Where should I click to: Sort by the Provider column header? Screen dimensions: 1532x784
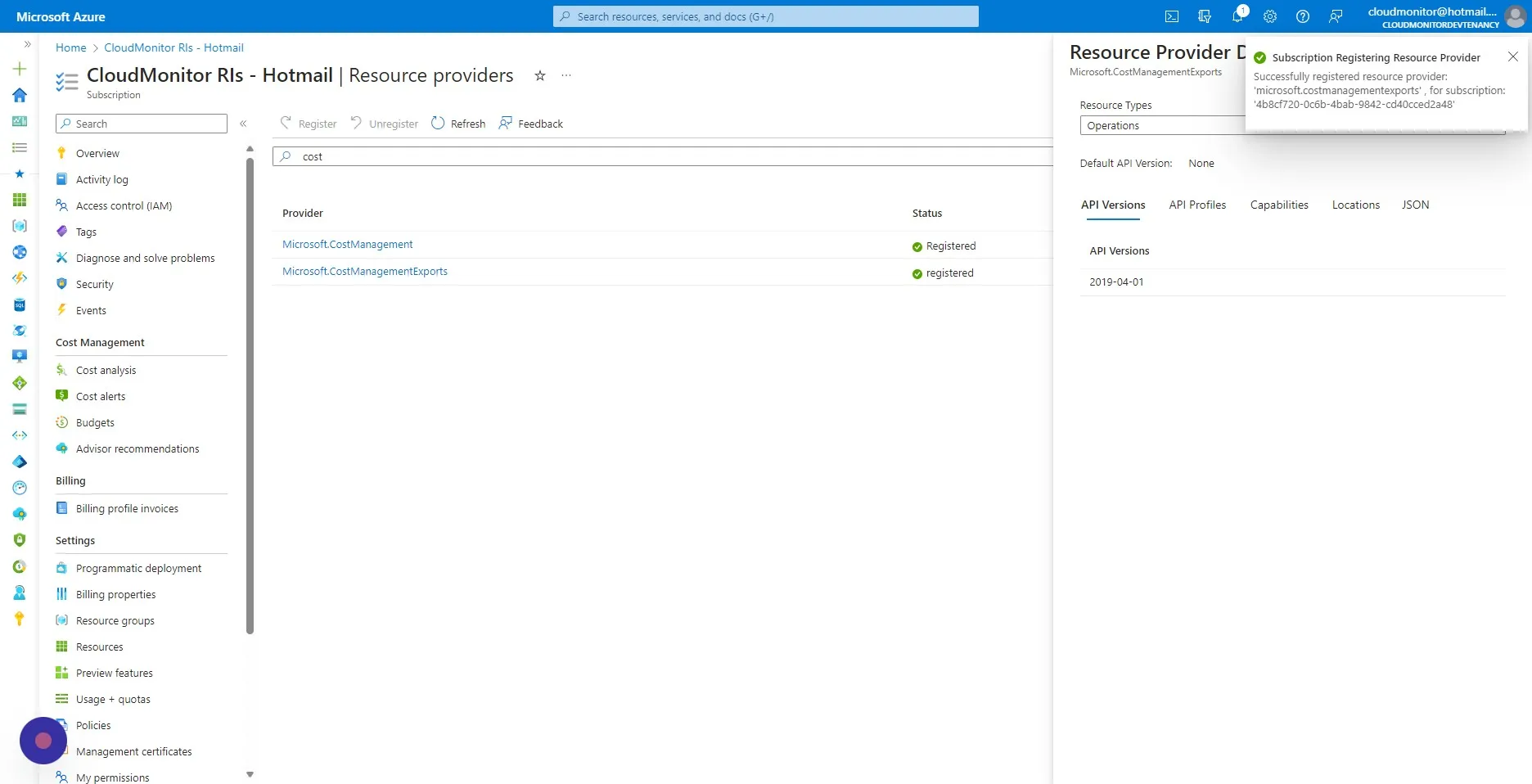[x=303, y=213]
